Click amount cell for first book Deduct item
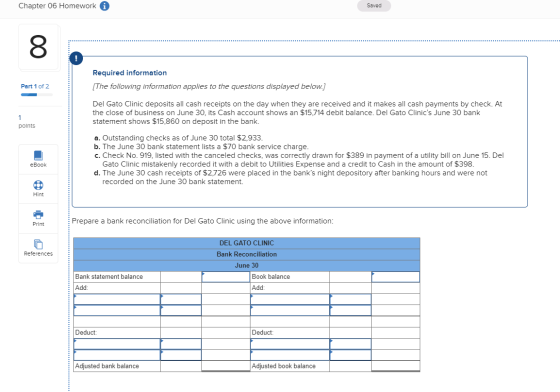The width and height of the screenshot is (560, 392). pos(350,344)
